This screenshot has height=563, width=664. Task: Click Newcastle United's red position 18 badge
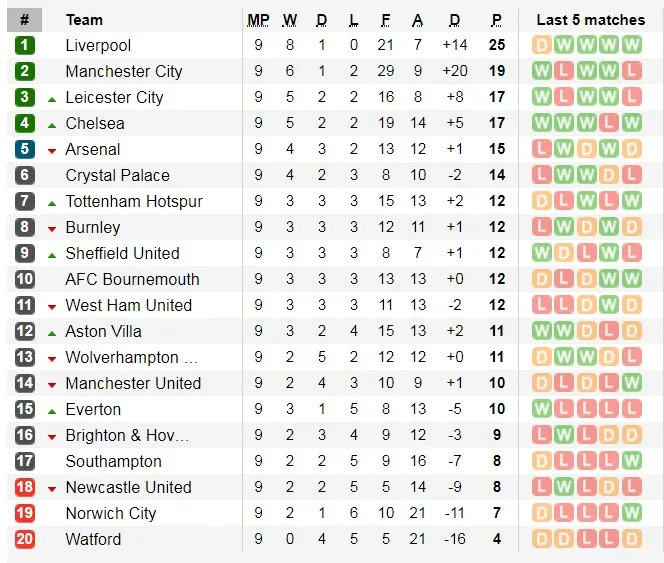25,487
